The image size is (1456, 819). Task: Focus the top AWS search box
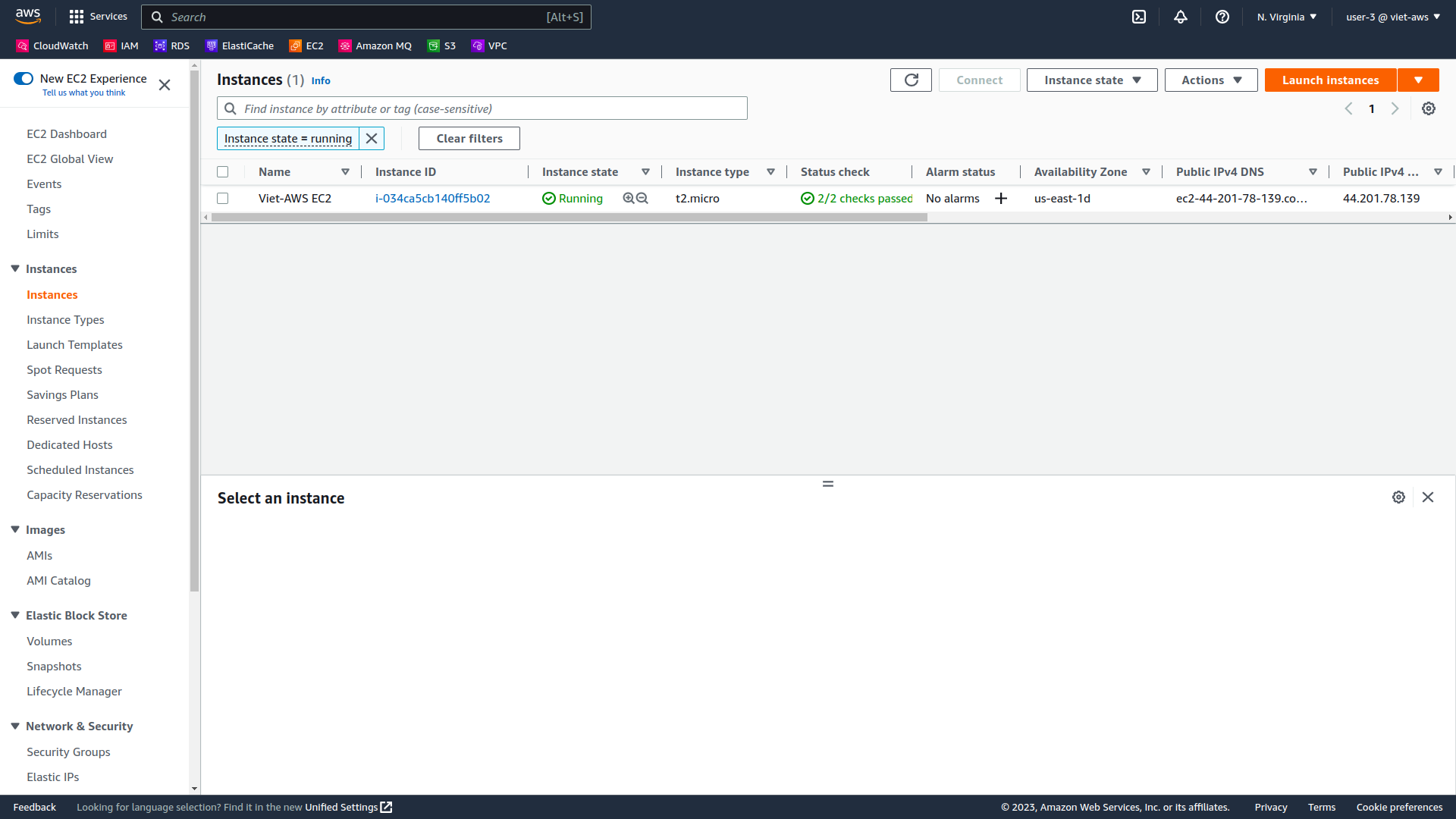(x=366, y=17)
